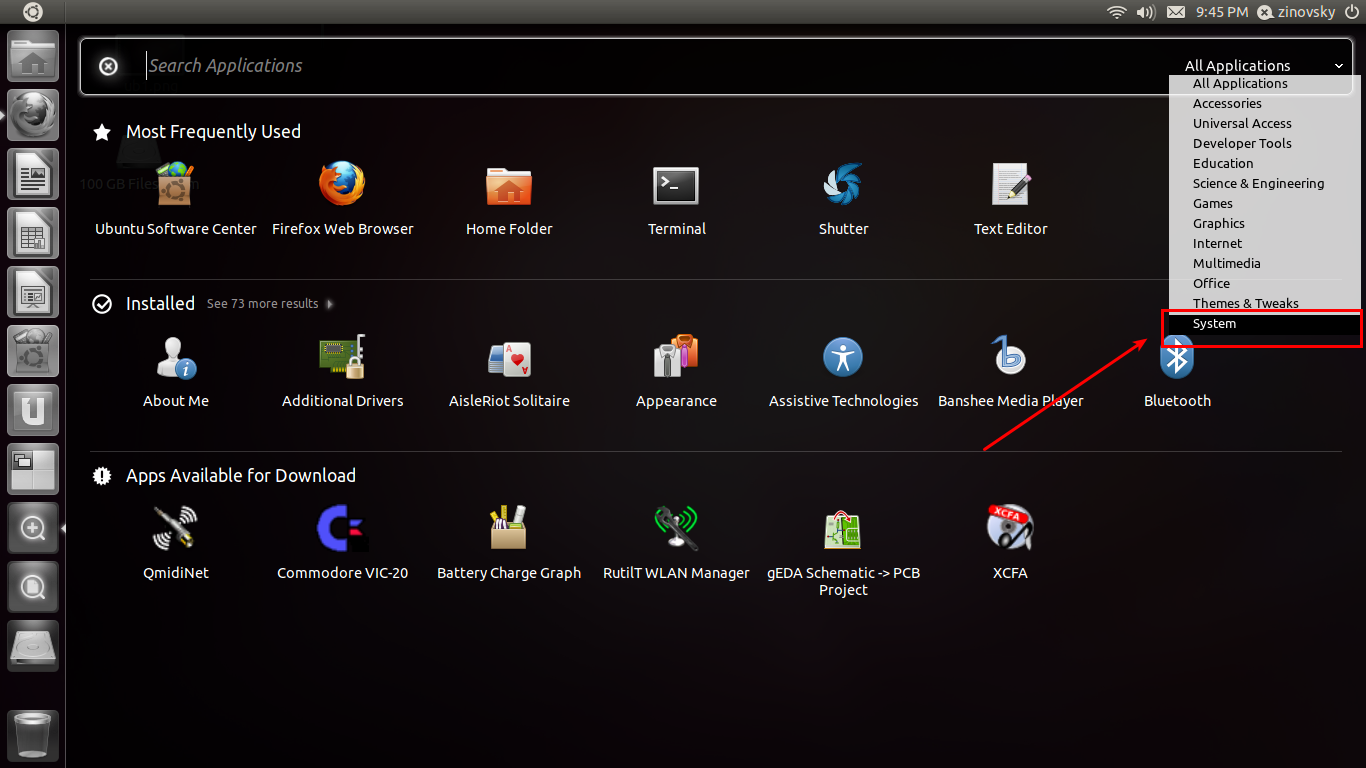Open Home Folder from the dash results
Screen dimensions: 1366x768
[509, 200]
